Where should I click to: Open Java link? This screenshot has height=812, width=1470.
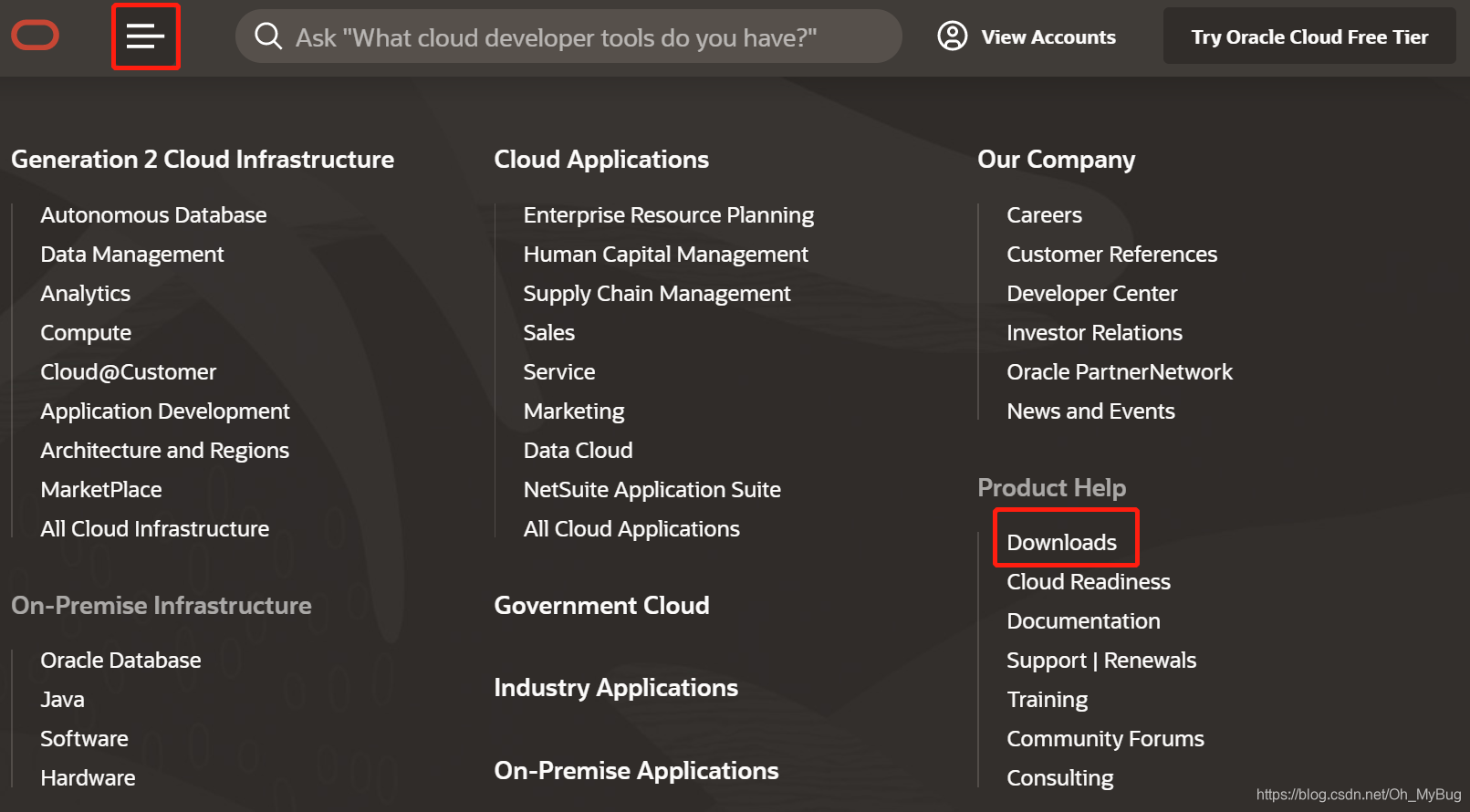[62, 700]
